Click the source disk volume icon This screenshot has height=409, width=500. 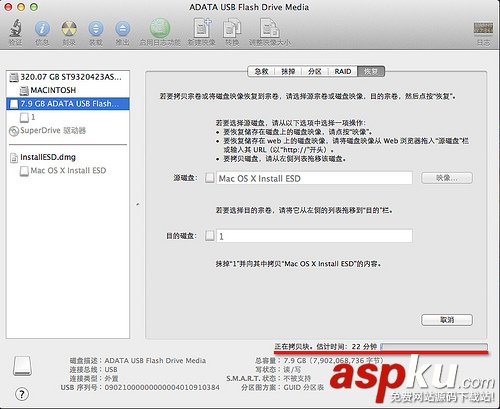(210, 178)
